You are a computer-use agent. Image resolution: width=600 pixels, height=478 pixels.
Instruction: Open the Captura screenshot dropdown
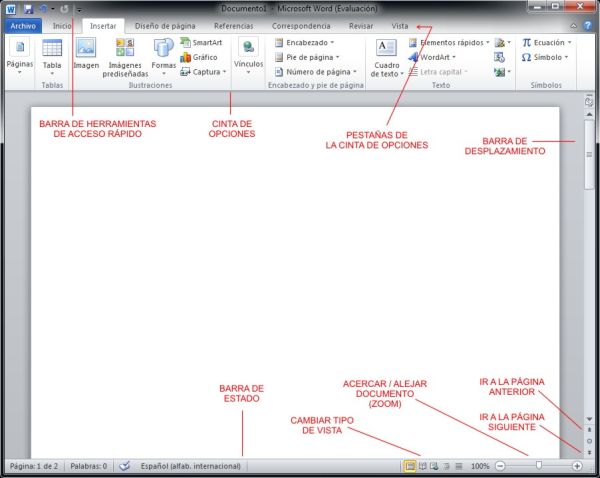tap(203, 72)
